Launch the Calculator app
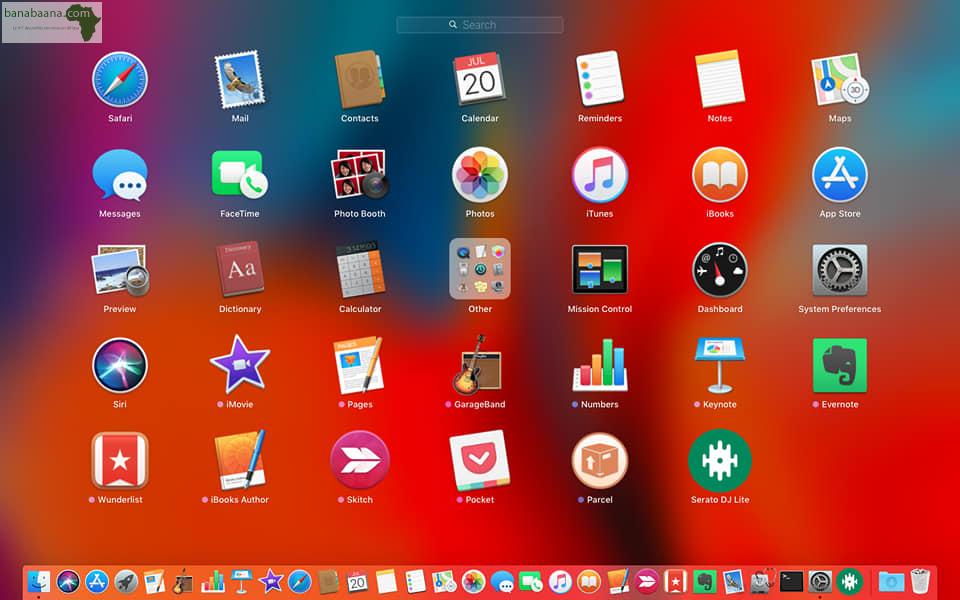The height and width of the screenshot is (600, 960). pyautogui.click(x=359, y=270)
